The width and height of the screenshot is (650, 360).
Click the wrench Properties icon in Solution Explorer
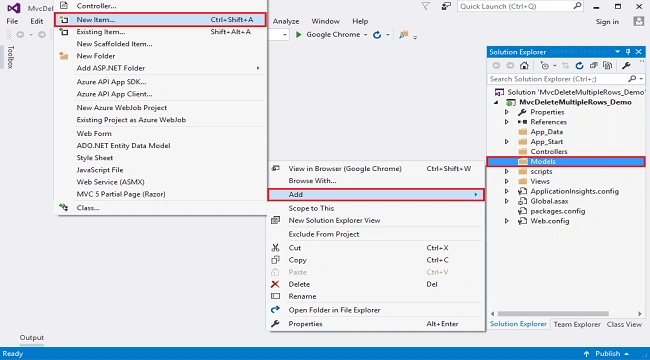click(626, 66)
